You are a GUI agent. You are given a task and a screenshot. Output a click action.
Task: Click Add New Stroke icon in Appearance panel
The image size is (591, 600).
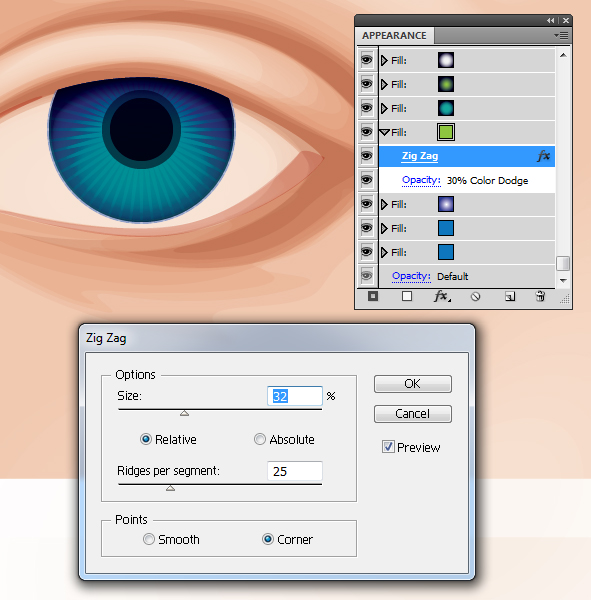(x=373, y=297)
